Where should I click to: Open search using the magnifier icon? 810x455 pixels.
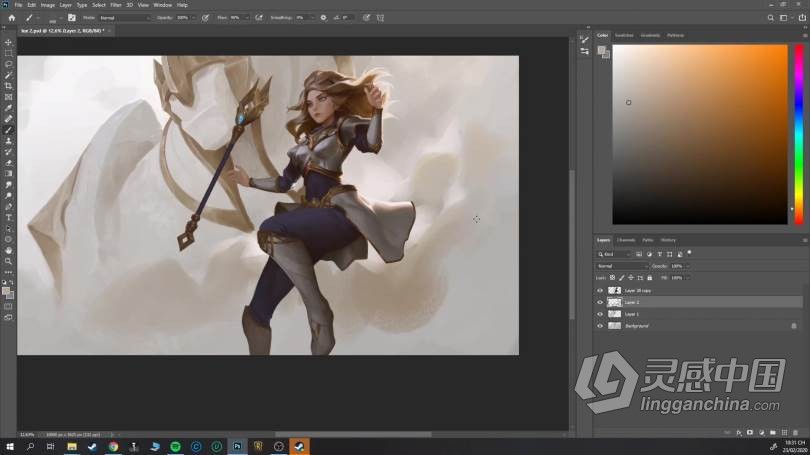pyautogui.click(x=770, y=18)
